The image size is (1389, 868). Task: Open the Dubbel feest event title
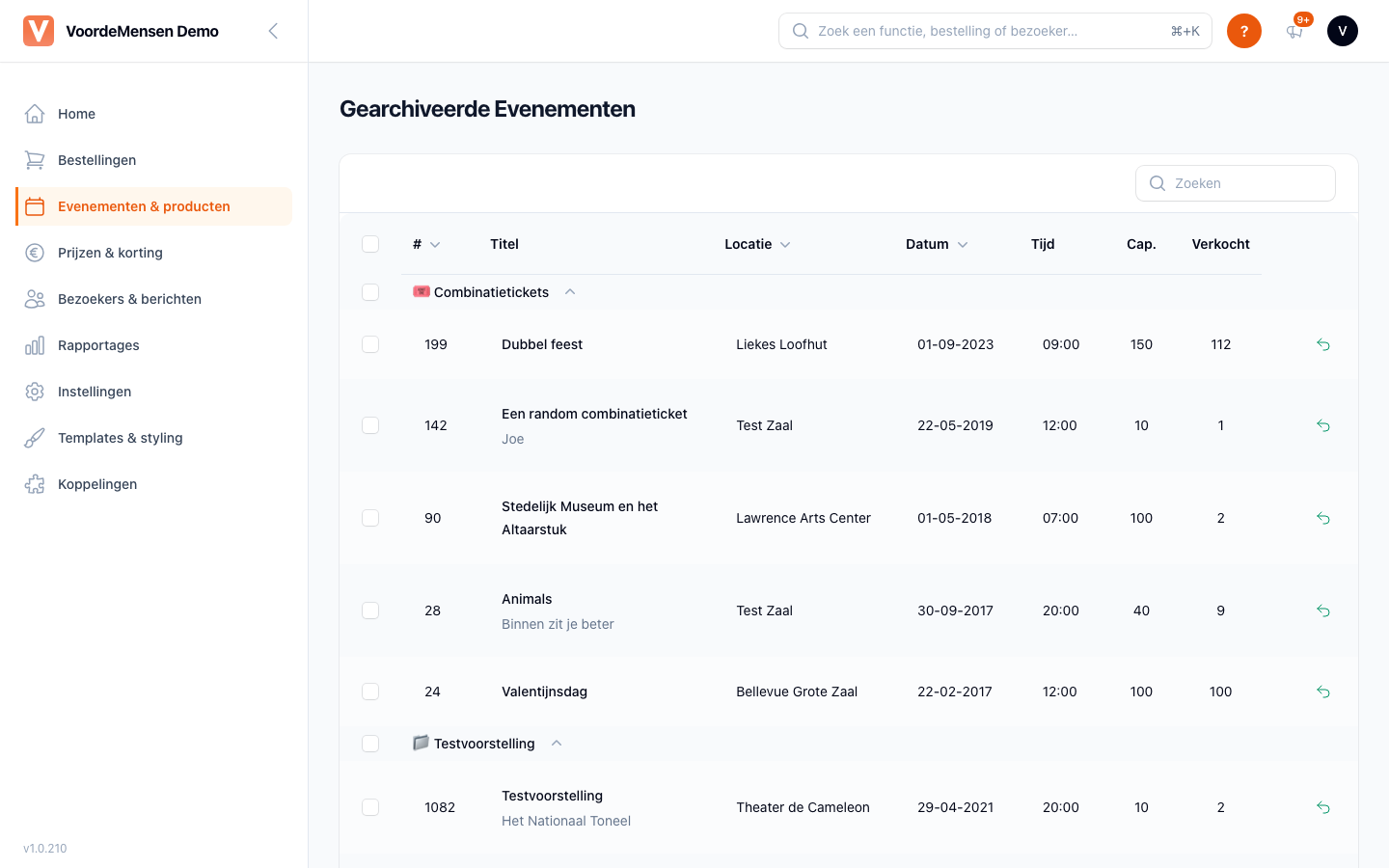click(542, 344)
